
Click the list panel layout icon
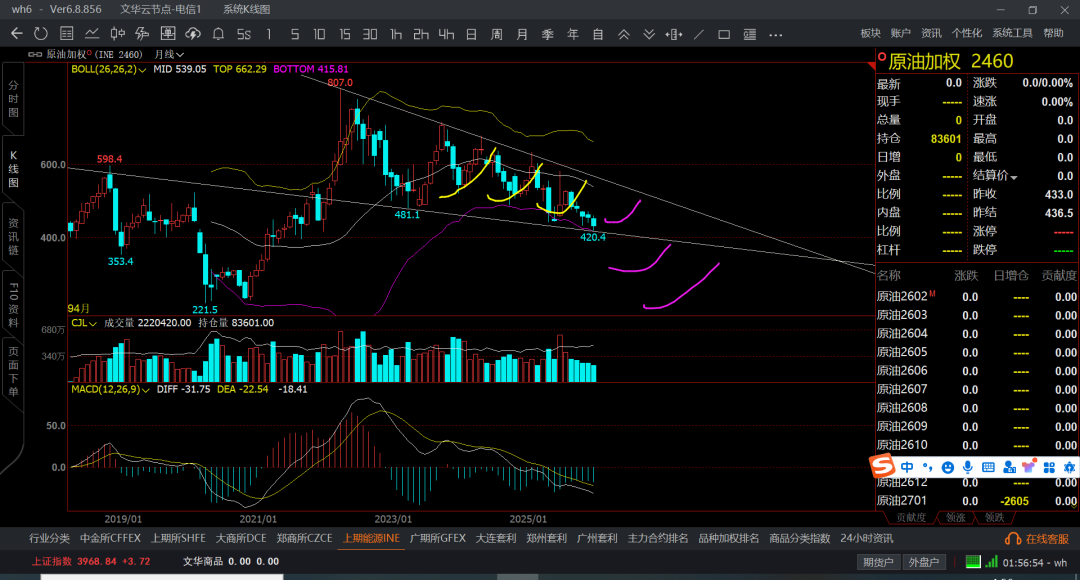pos(749,34)
